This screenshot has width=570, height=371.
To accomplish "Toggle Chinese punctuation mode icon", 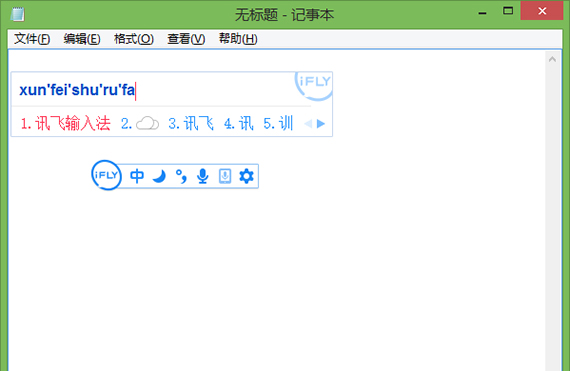I will tap(181, 176).
